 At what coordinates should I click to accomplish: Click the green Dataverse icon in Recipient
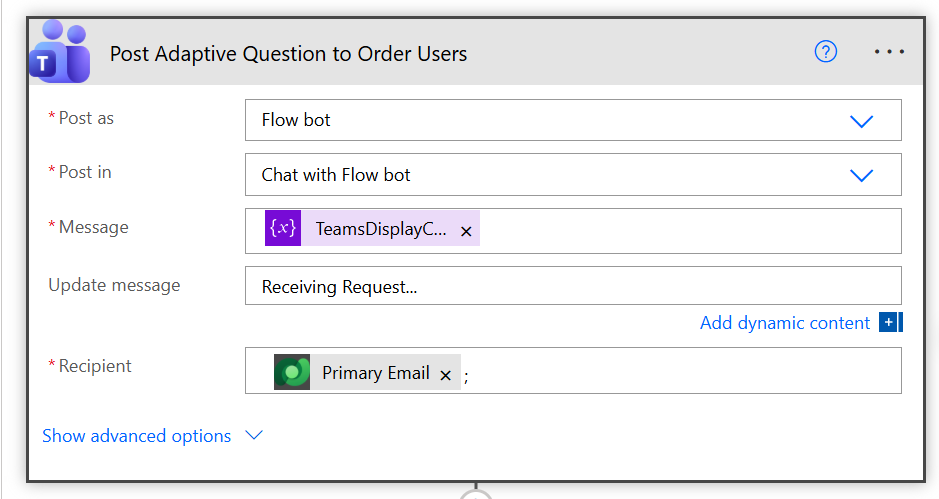tap(292, 372)
